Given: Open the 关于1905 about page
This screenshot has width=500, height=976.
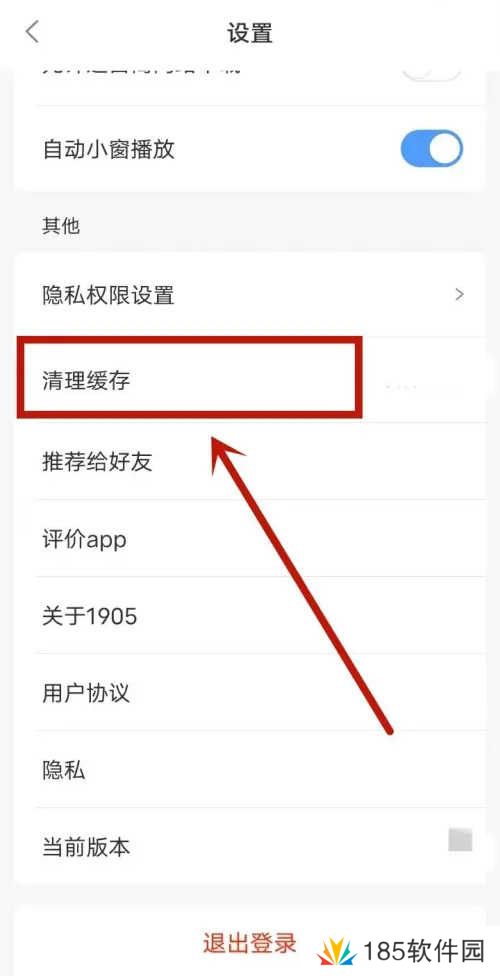Looking at the screenshot, I should [x=249, y=616].
